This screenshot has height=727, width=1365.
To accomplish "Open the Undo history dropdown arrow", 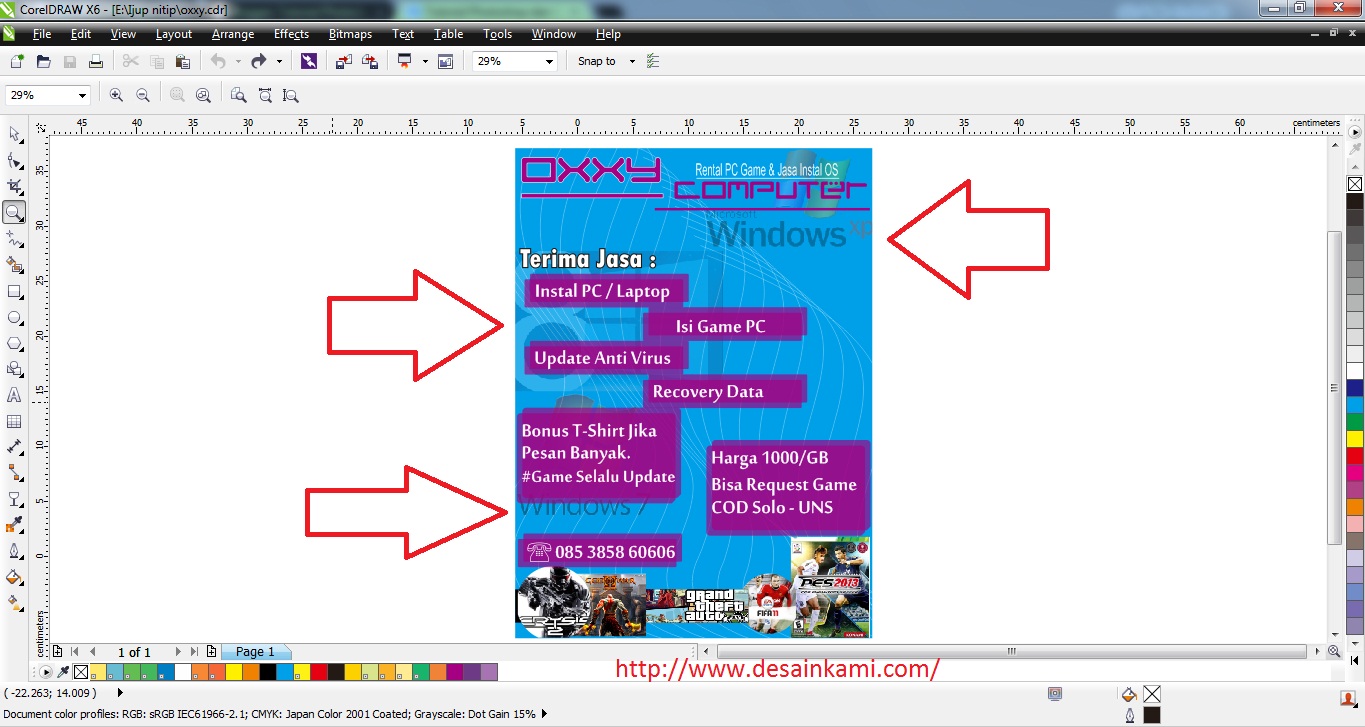I will (x=238, y=61).
